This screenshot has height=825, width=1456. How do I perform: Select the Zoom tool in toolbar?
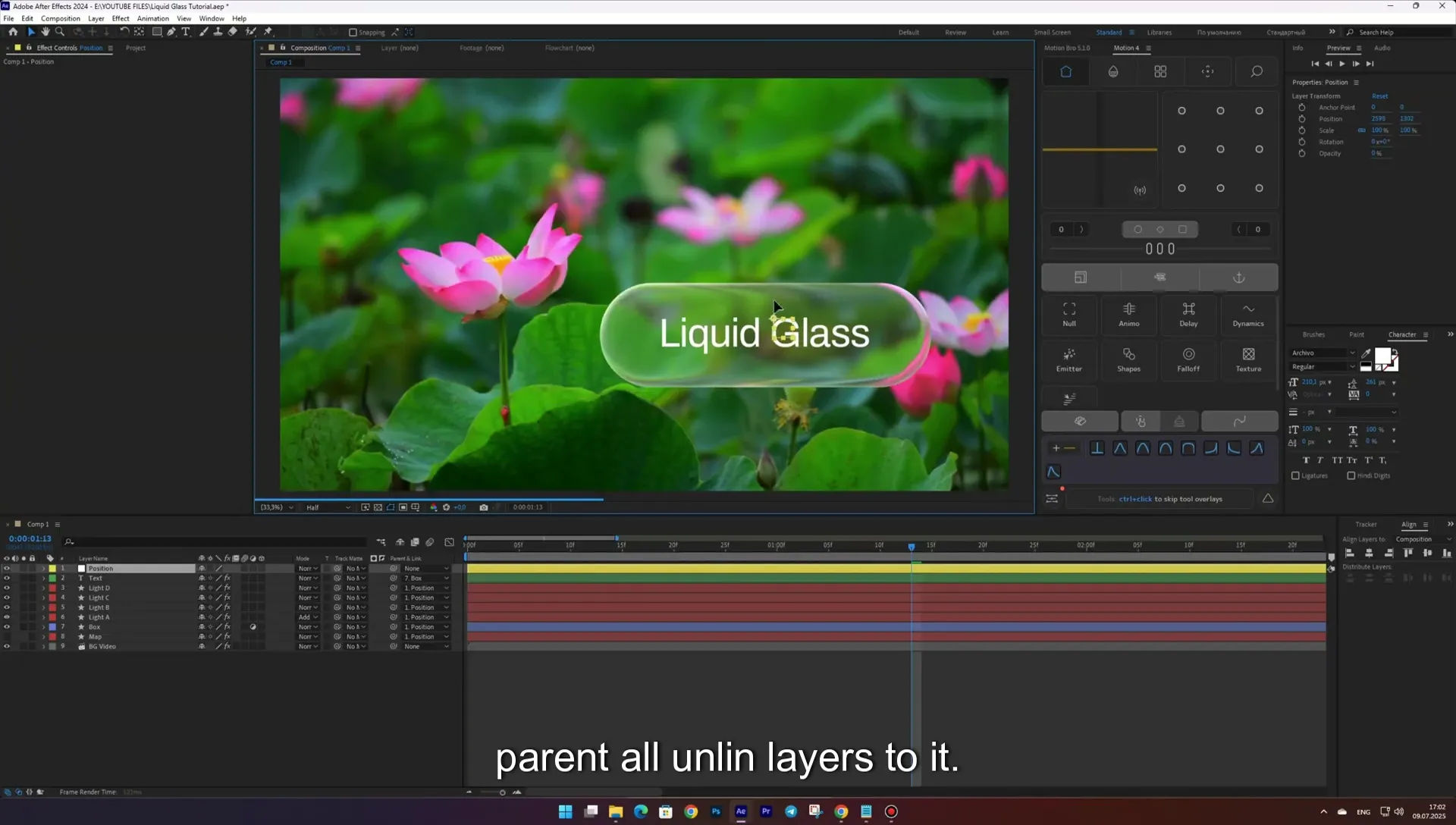pyautogui.click(x=60, y=32)
